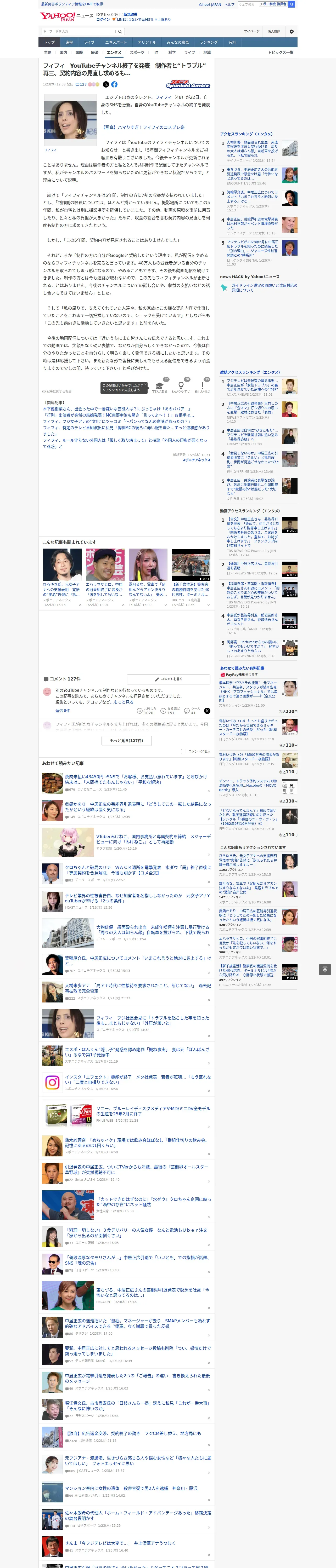Open マイページ

pyautogui.click(x=251, y=31)
